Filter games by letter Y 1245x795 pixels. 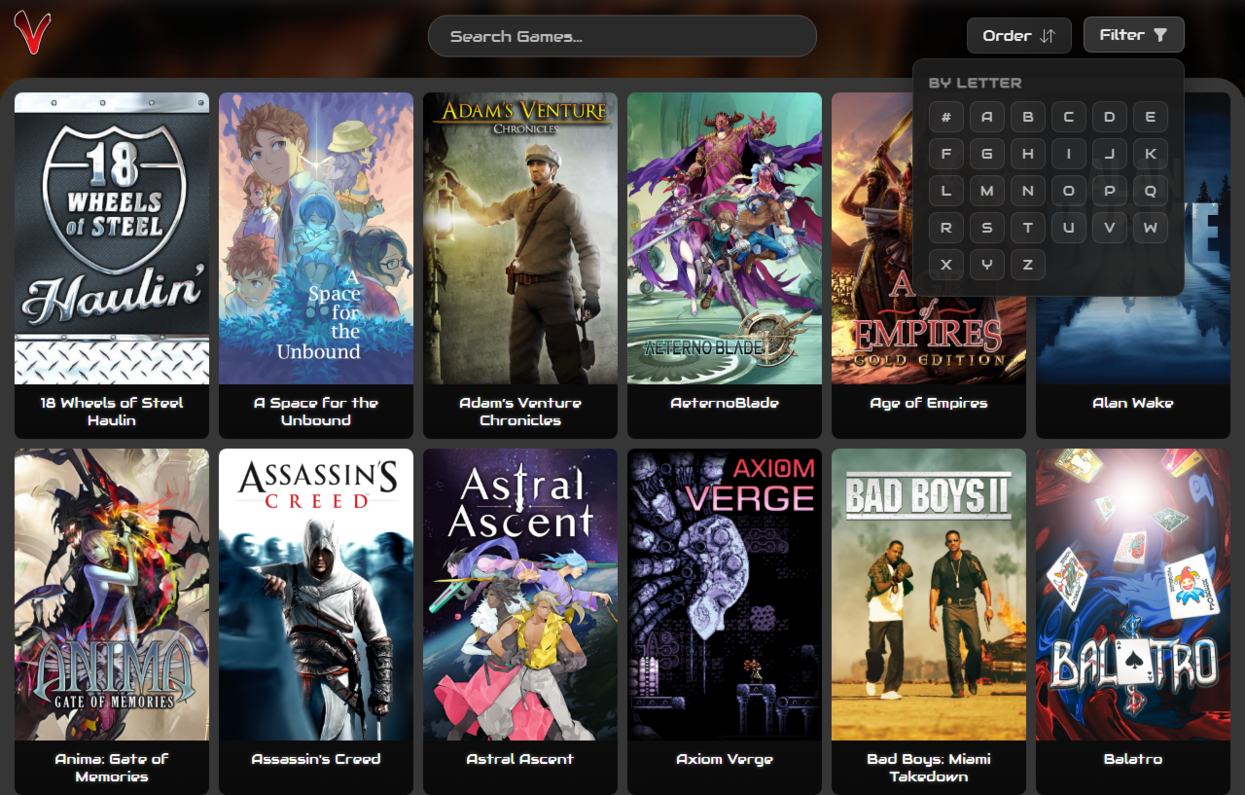pos(987,265)
